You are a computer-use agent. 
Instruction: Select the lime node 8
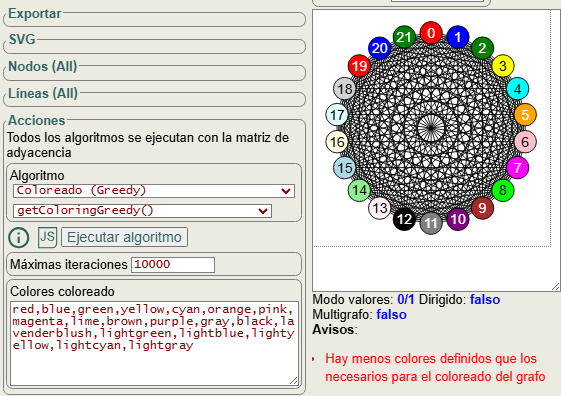click(x=503, y=190)
